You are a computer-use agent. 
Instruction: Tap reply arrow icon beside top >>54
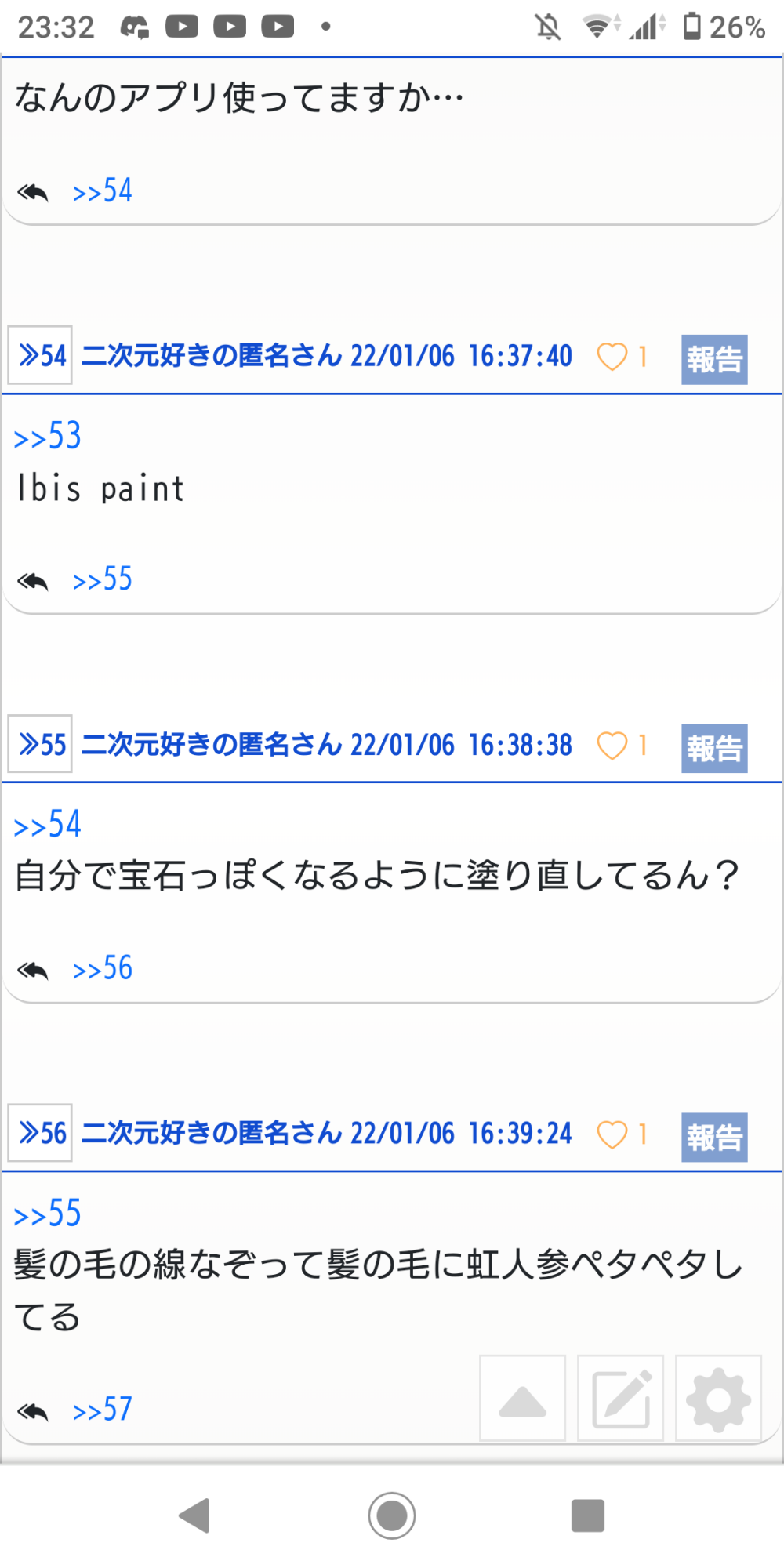(33, 192)
